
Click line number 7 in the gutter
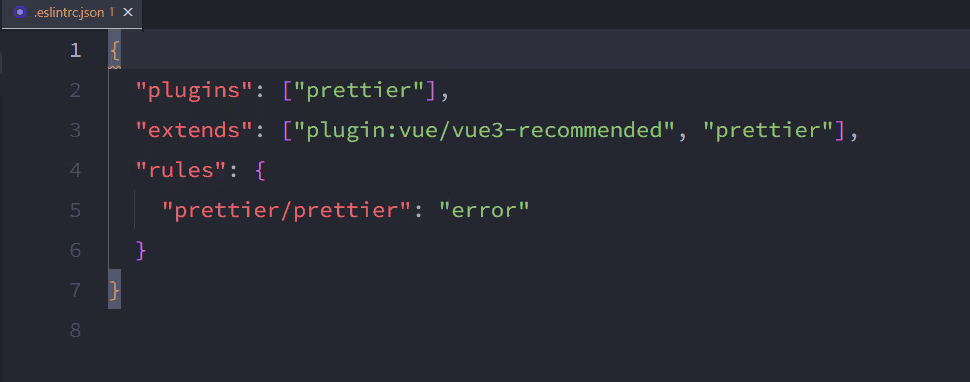[75, 290]
